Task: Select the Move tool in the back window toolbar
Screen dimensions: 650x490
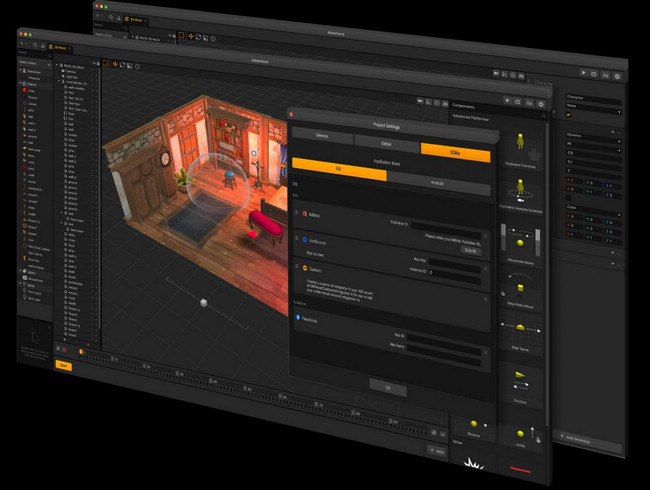Action: pos(191,36)
